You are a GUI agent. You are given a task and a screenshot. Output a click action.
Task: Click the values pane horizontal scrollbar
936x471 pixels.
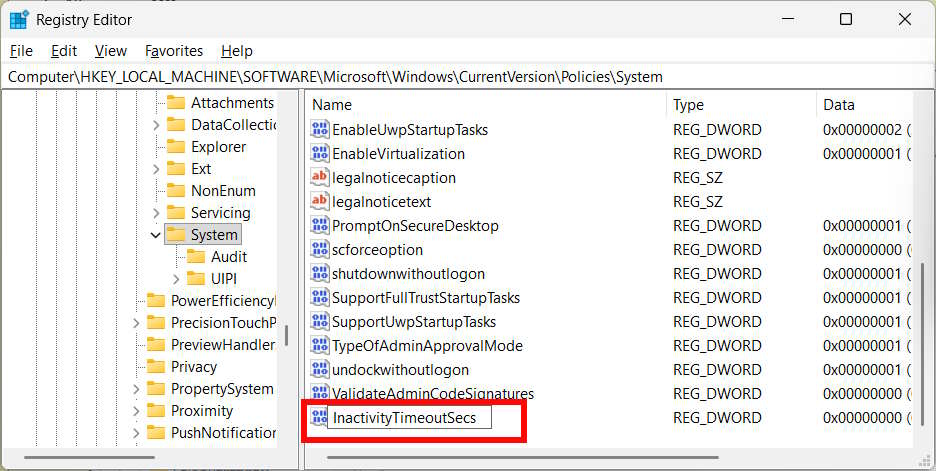[x=522, y=458]
